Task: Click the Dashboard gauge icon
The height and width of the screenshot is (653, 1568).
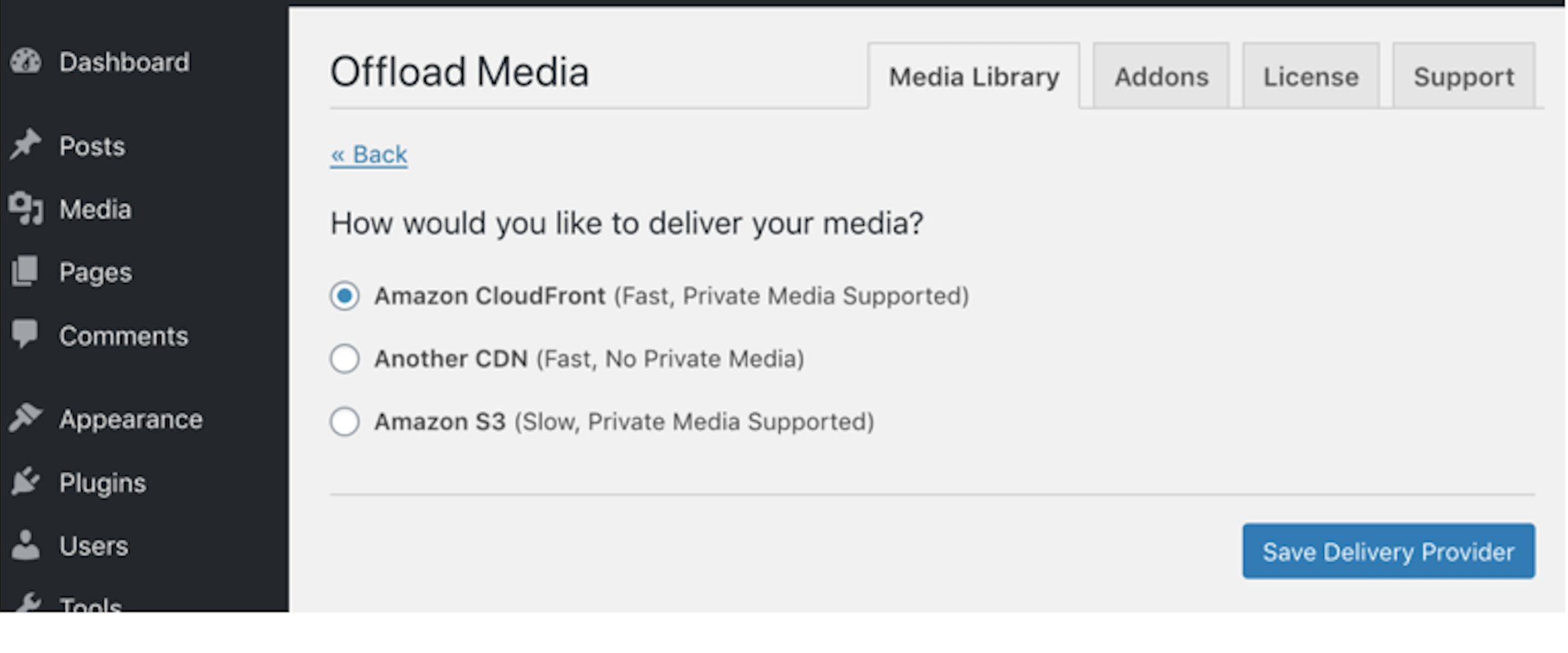Action: point(26,62)
